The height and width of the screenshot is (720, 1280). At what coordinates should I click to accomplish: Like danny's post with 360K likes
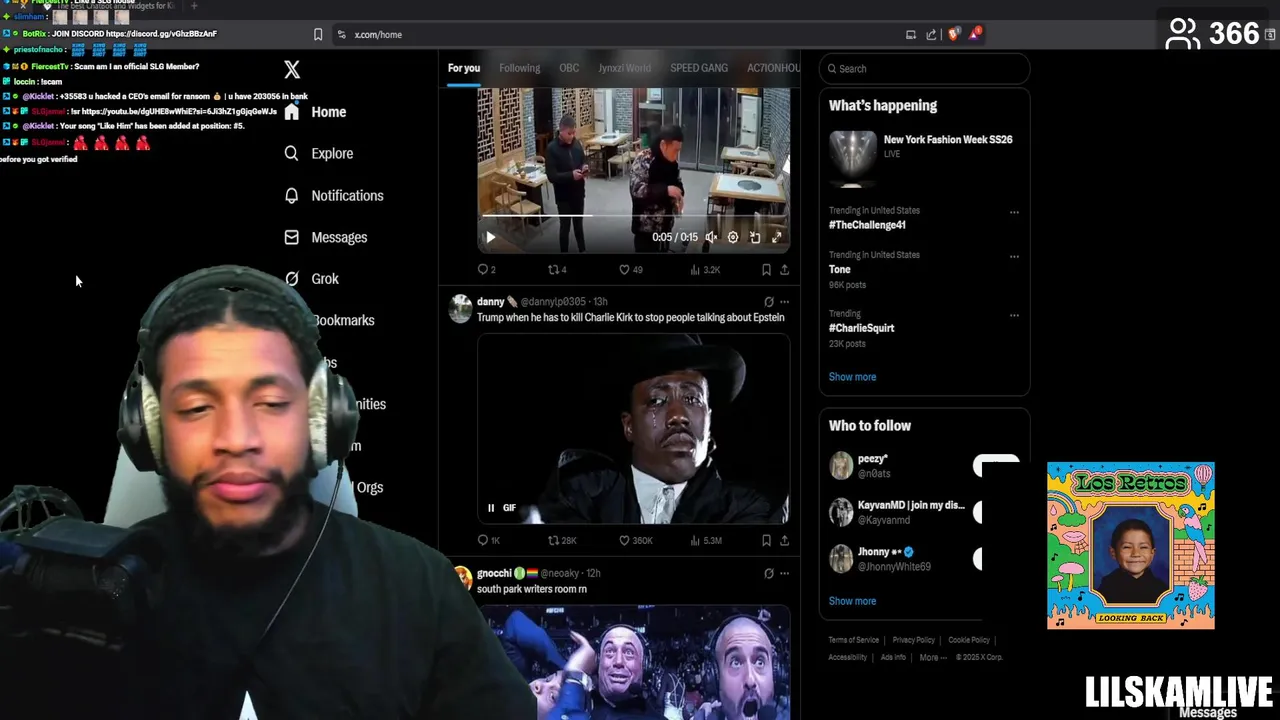pyautogui.click(x=636, y=541)
